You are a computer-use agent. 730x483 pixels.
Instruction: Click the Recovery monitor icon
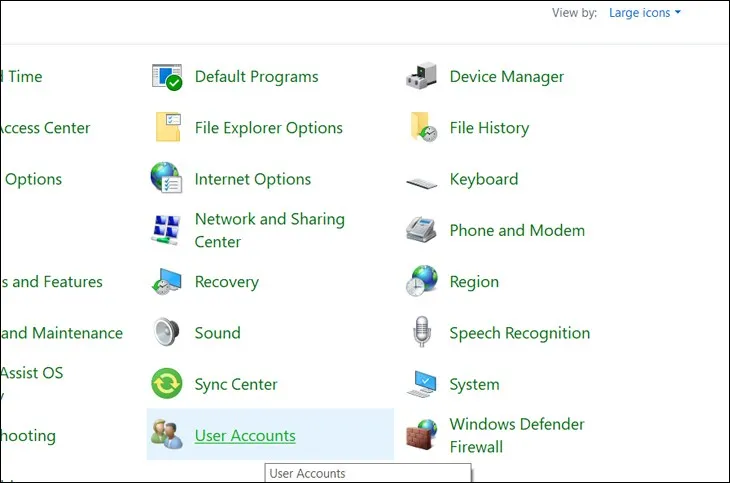(167, 281)
